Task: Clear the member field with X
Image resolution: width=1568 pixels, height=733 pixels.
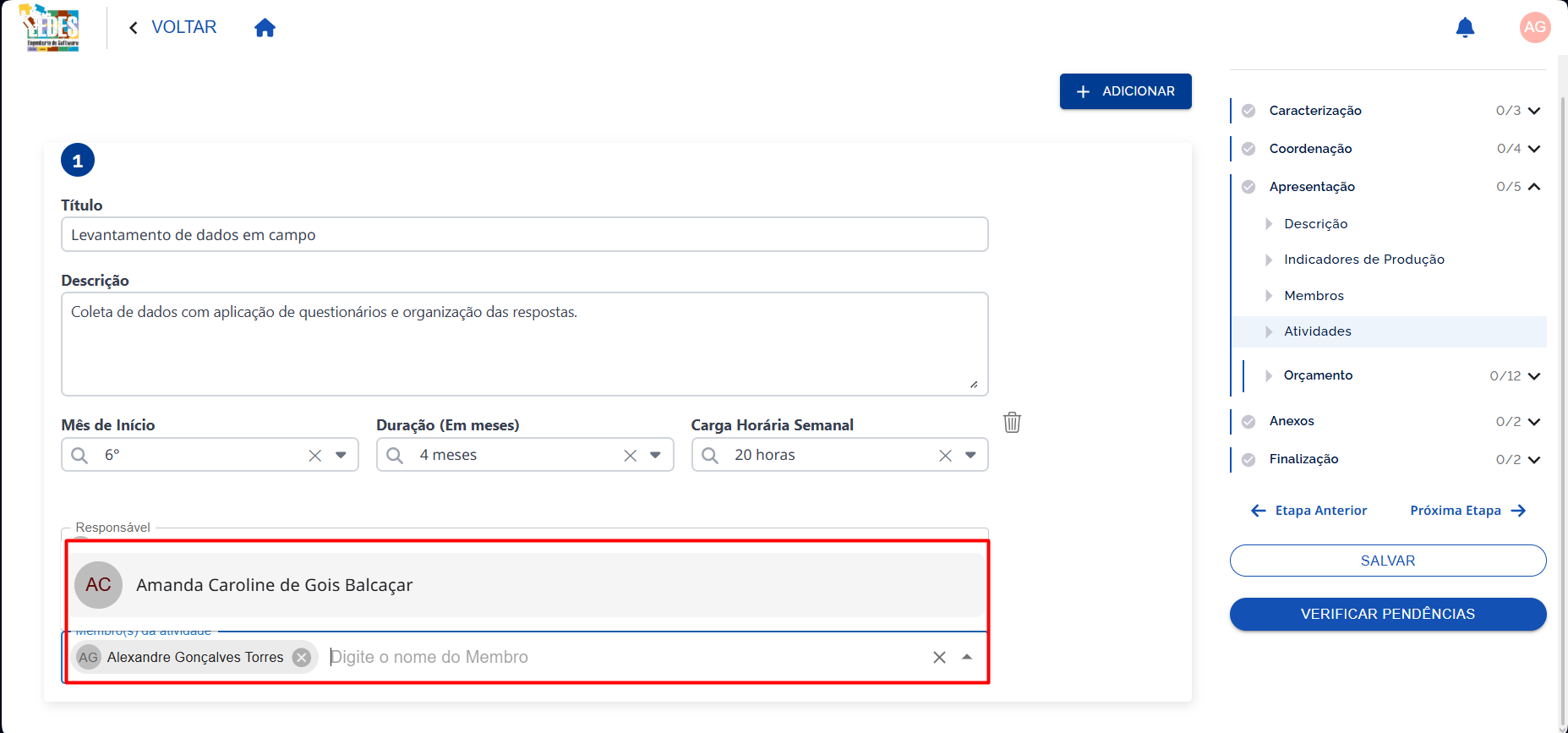Action: click(939, 657)
